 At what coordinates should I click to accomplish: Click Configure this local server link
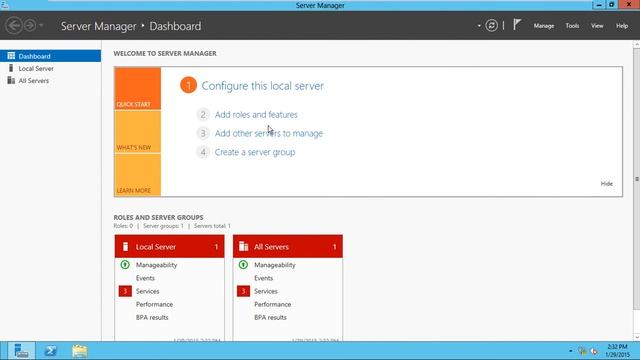pos(262,86)
